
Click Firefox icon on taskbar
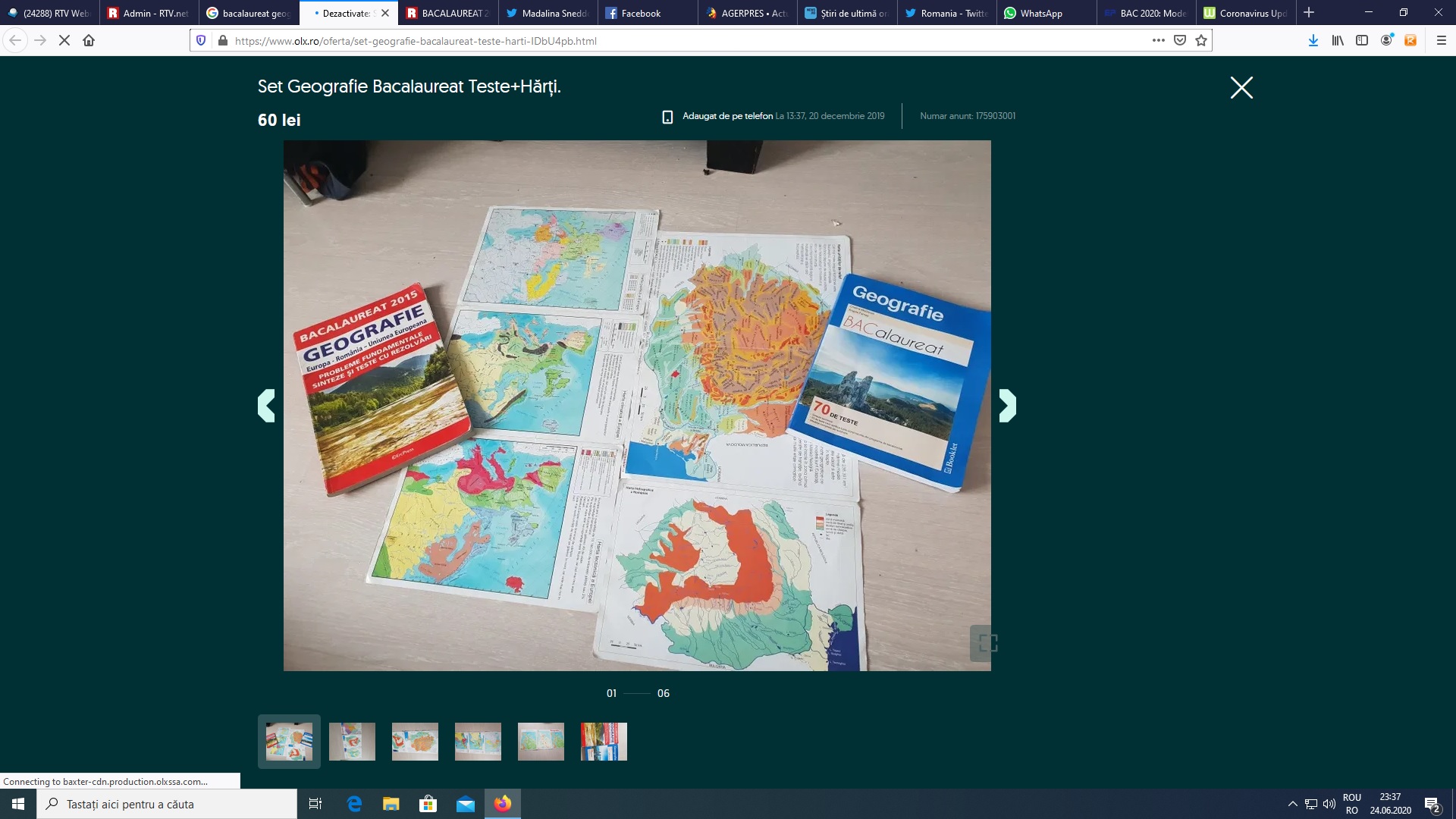(x=503, y=804)
